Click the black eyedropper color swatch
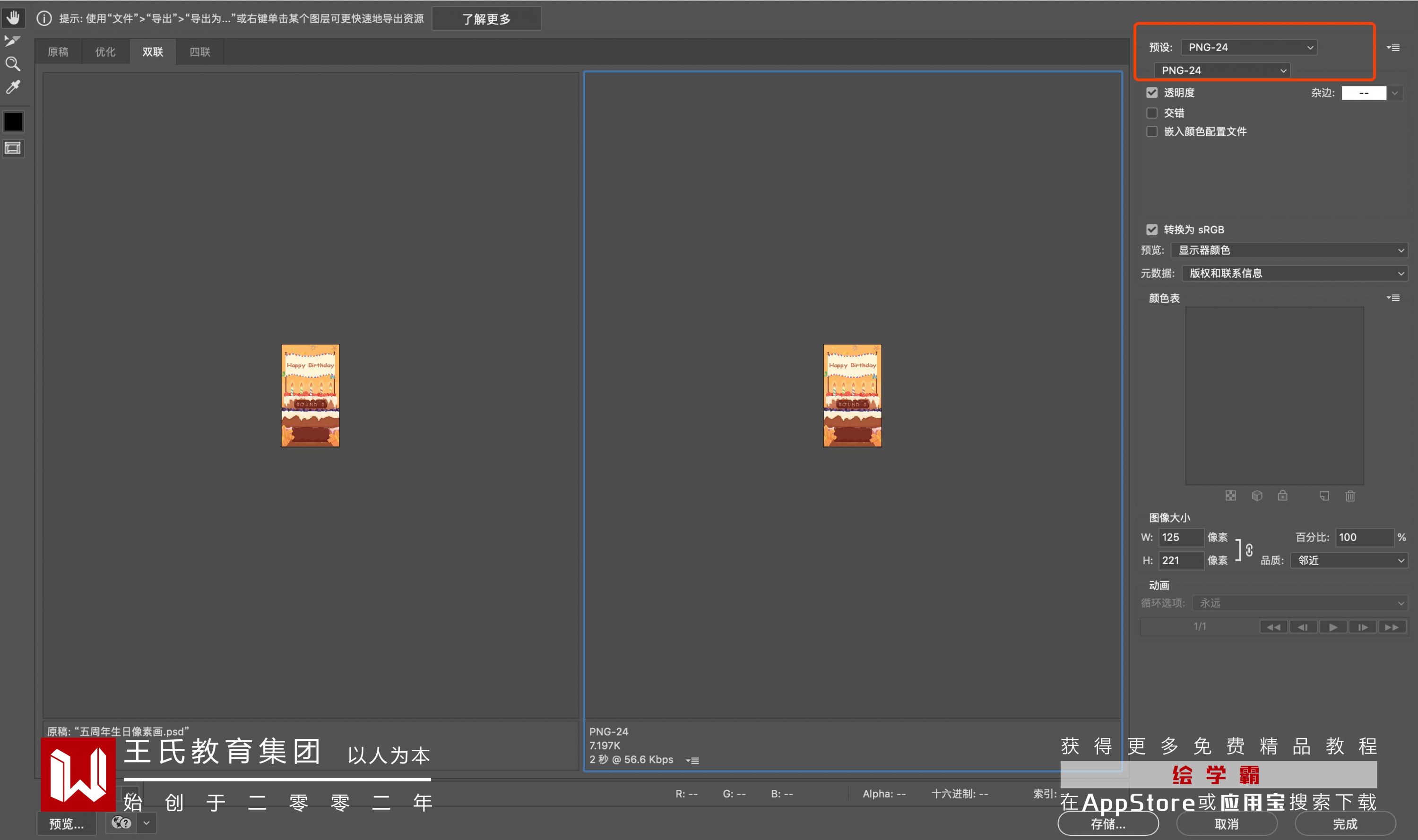Image resolution: width=1418 pixels, height=840 pixels. pos(13,122)
